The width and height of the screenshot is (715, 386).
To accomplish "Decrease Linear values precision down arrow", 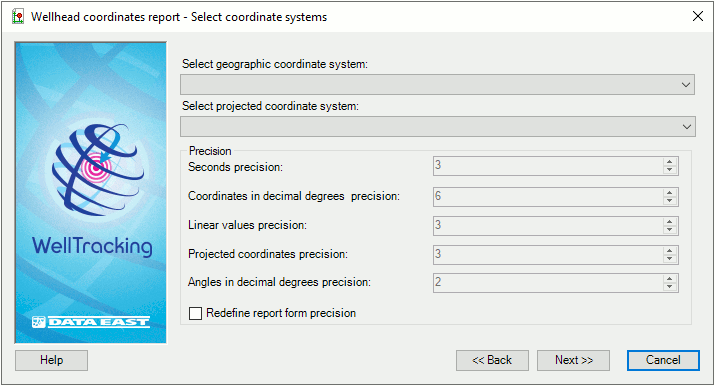I will click(x=669, y=230).
